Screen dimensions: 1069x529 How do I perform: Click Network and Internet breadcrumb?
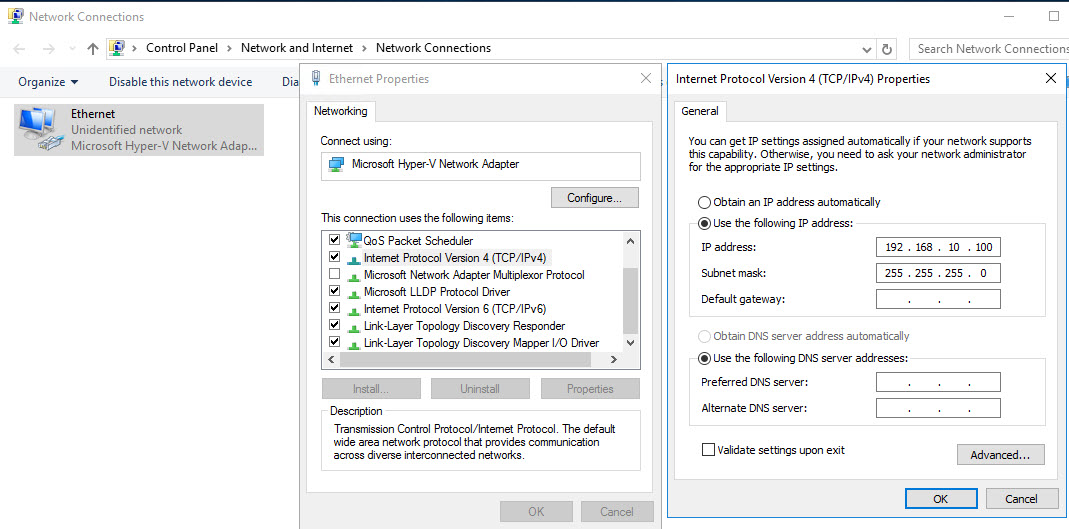tap(297, 48)
